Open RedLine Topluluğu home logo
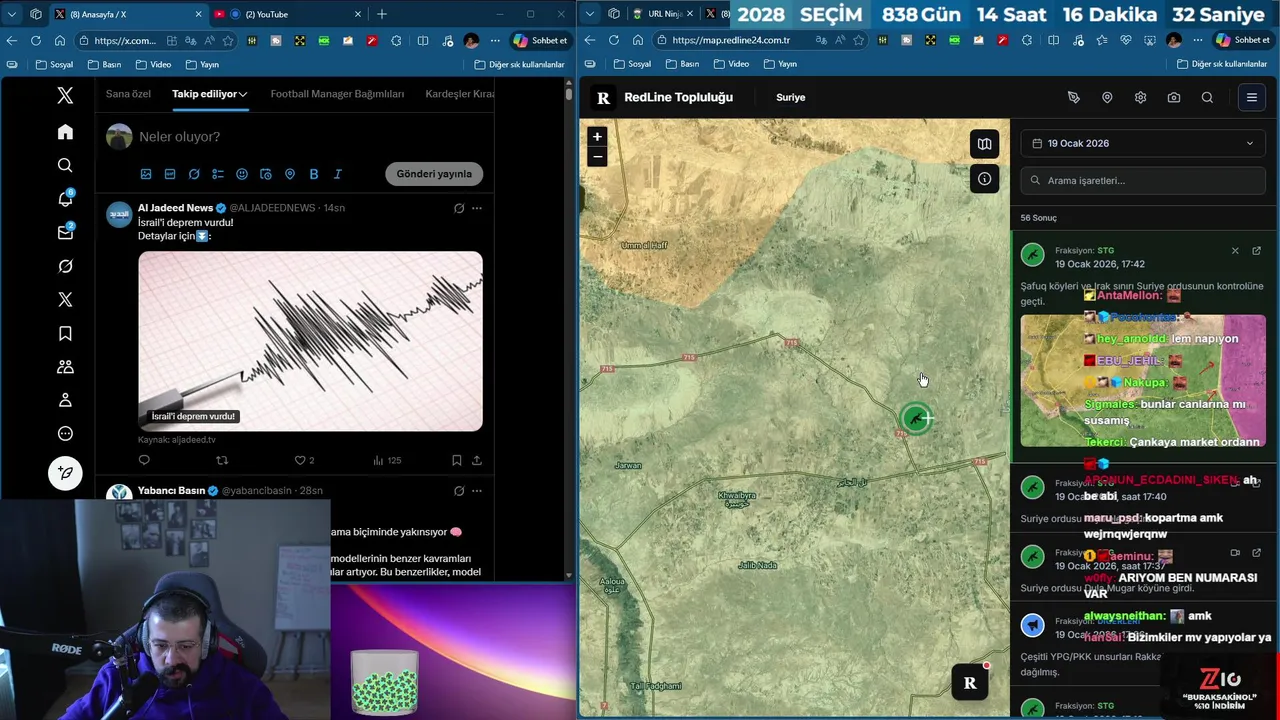 [x=665, y=98]
